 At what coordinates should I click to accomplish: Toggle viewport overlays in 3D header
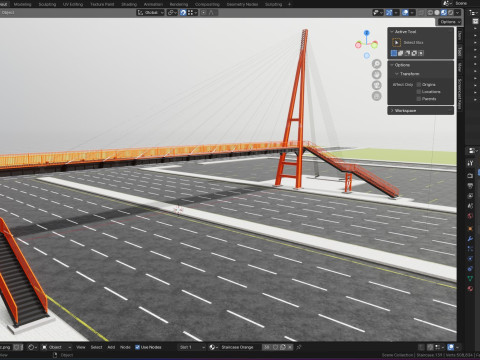(x=405, y=12)
